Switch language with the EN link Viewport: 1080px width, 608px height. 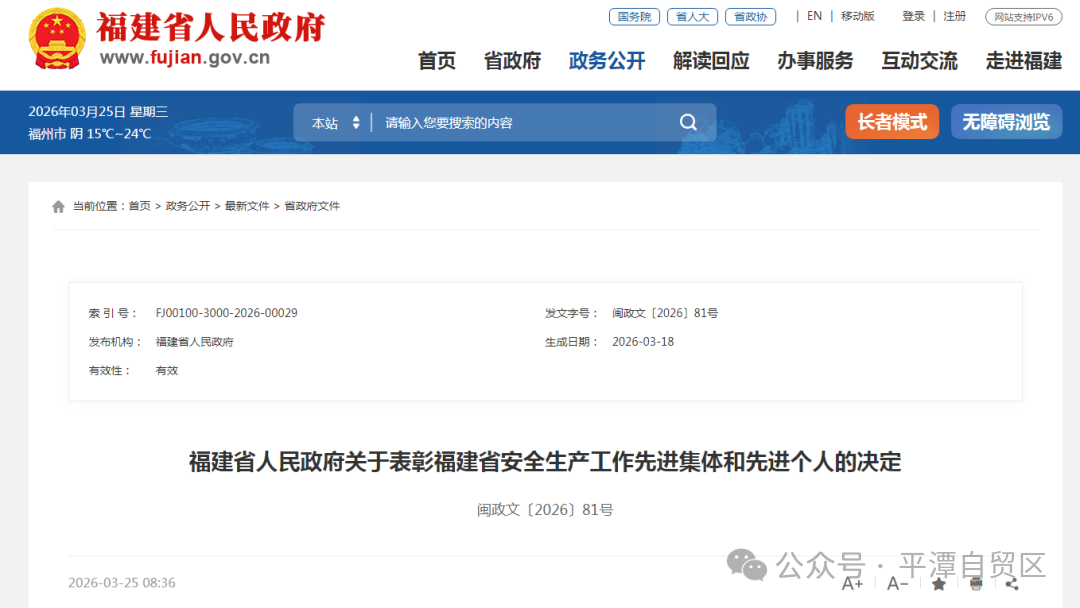pos(814,16)
